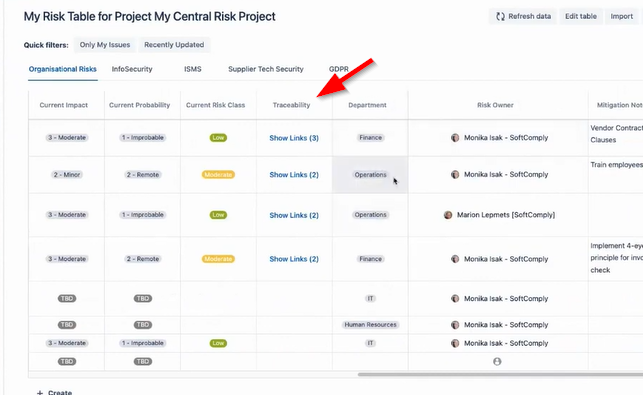The width and height of the screenshot is (643, 395).
Task: Click the TBD impact badge in last row
Action: [67, 361]
